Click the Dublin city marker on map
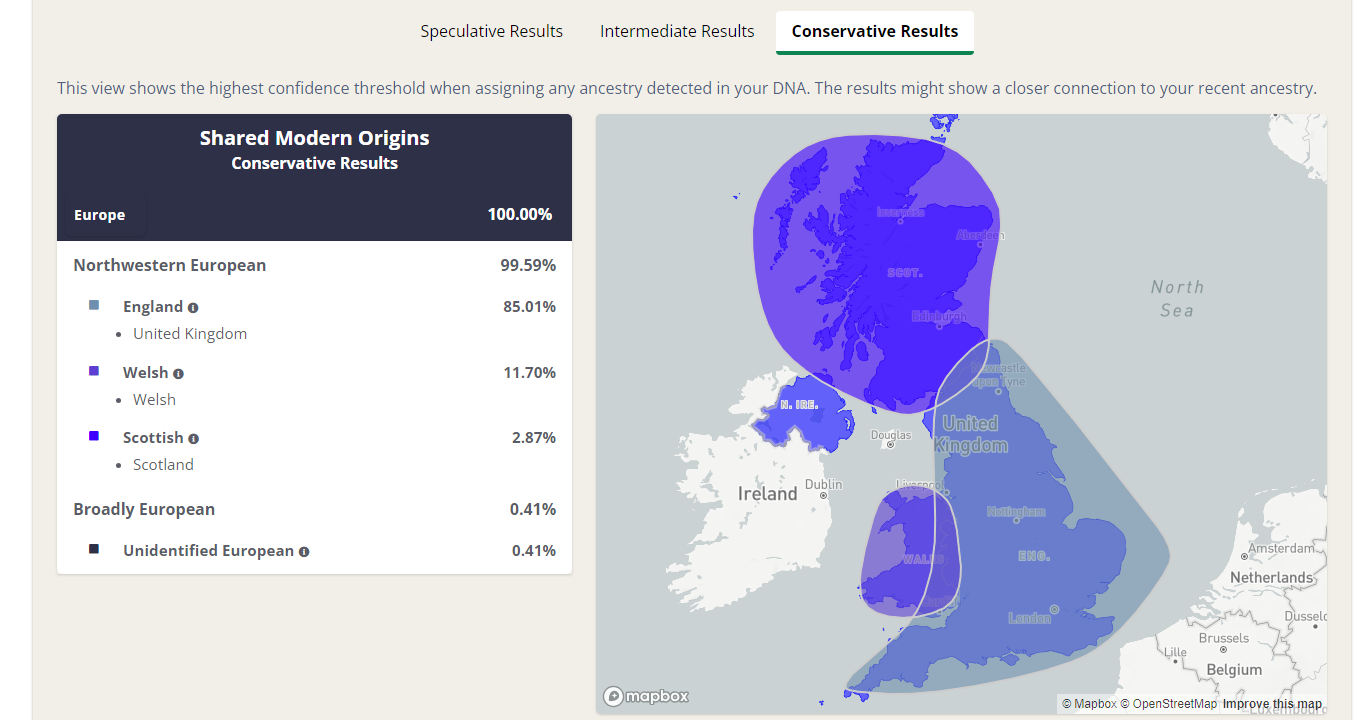This screenshot has height=720, width=1358. tap(823, 495)
